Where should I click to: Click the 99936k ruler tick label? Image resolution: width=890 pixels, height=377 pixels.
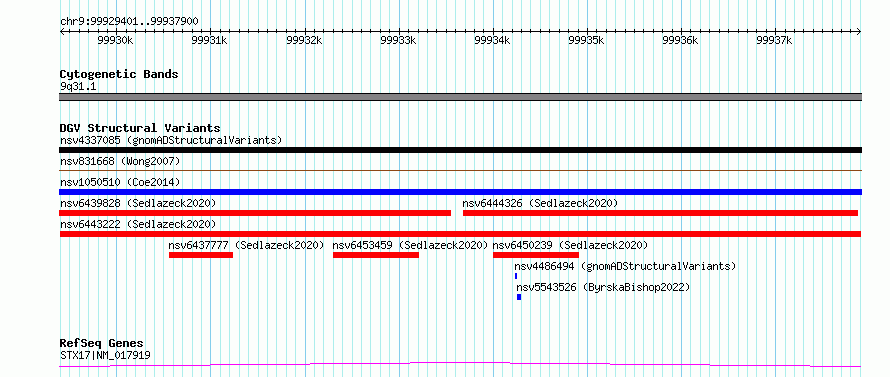pyautogui.click(x=680, y=40)
